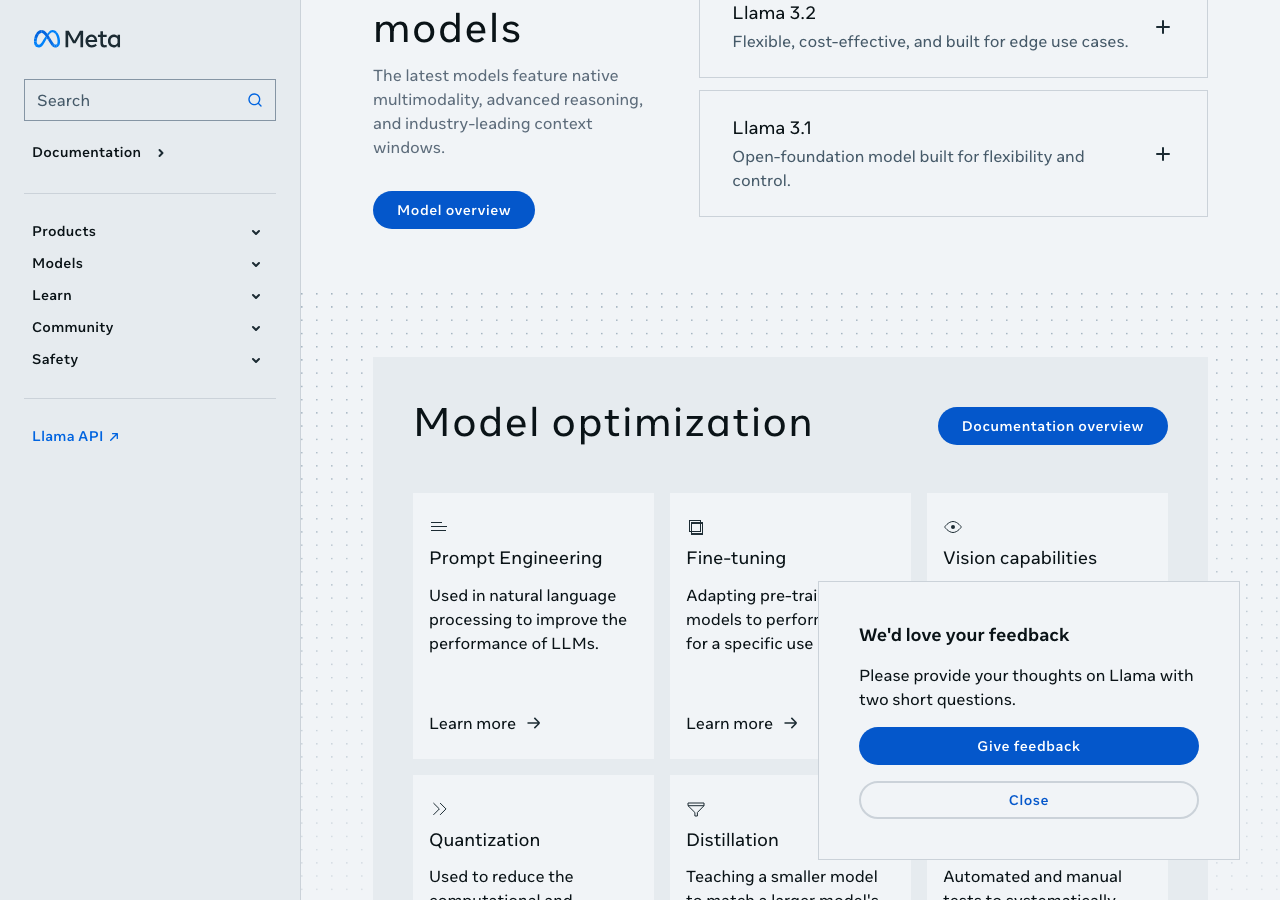Click the Quantization double-chevron icon
Viewport: 1280px width, 900px height.
coord(439,809)
